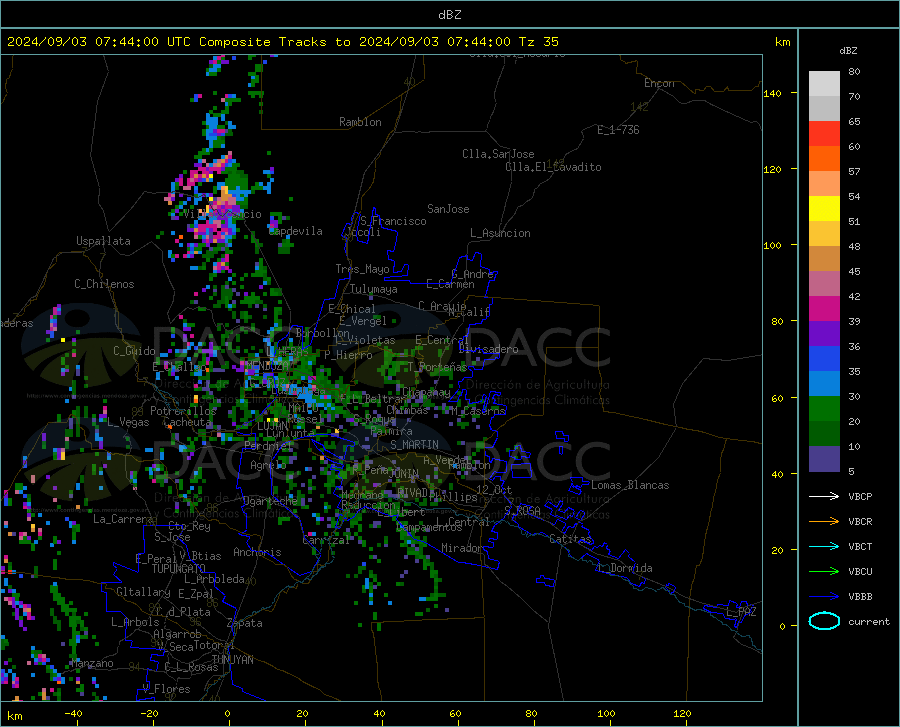
Task: Click the 'C_Chilenos' map label
Action: (x=104, y=284)
